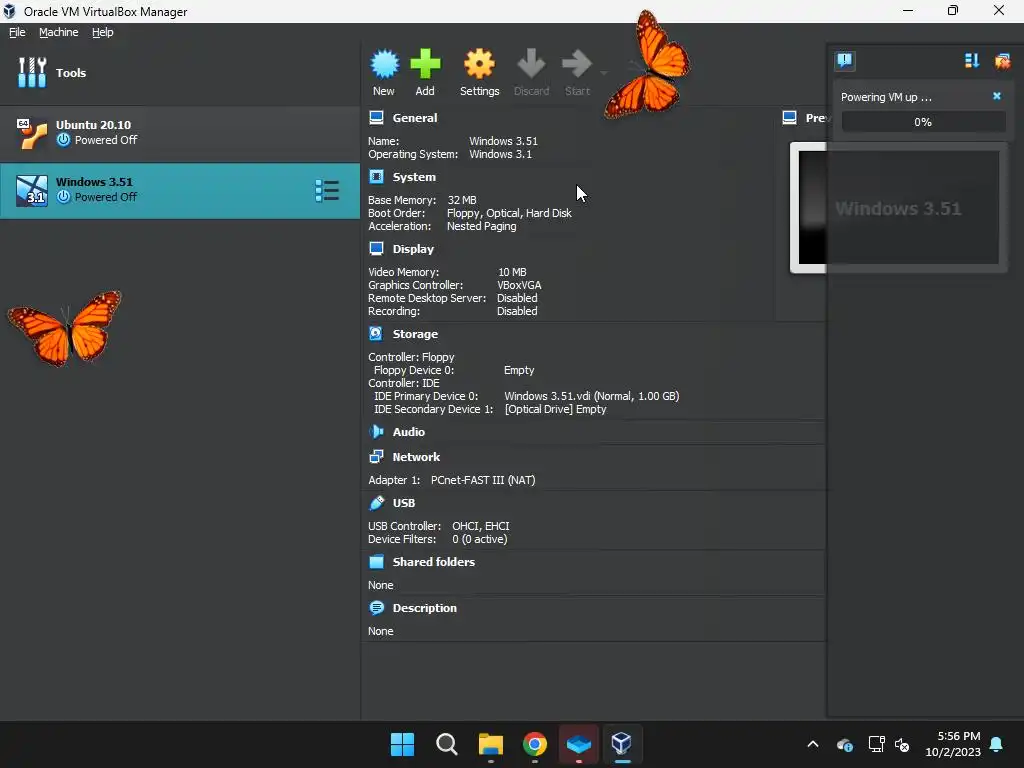This screenshot has height=768, width=1024.
Task: Open Settings with the orange gear icon
Action: (x=479, y=64)
